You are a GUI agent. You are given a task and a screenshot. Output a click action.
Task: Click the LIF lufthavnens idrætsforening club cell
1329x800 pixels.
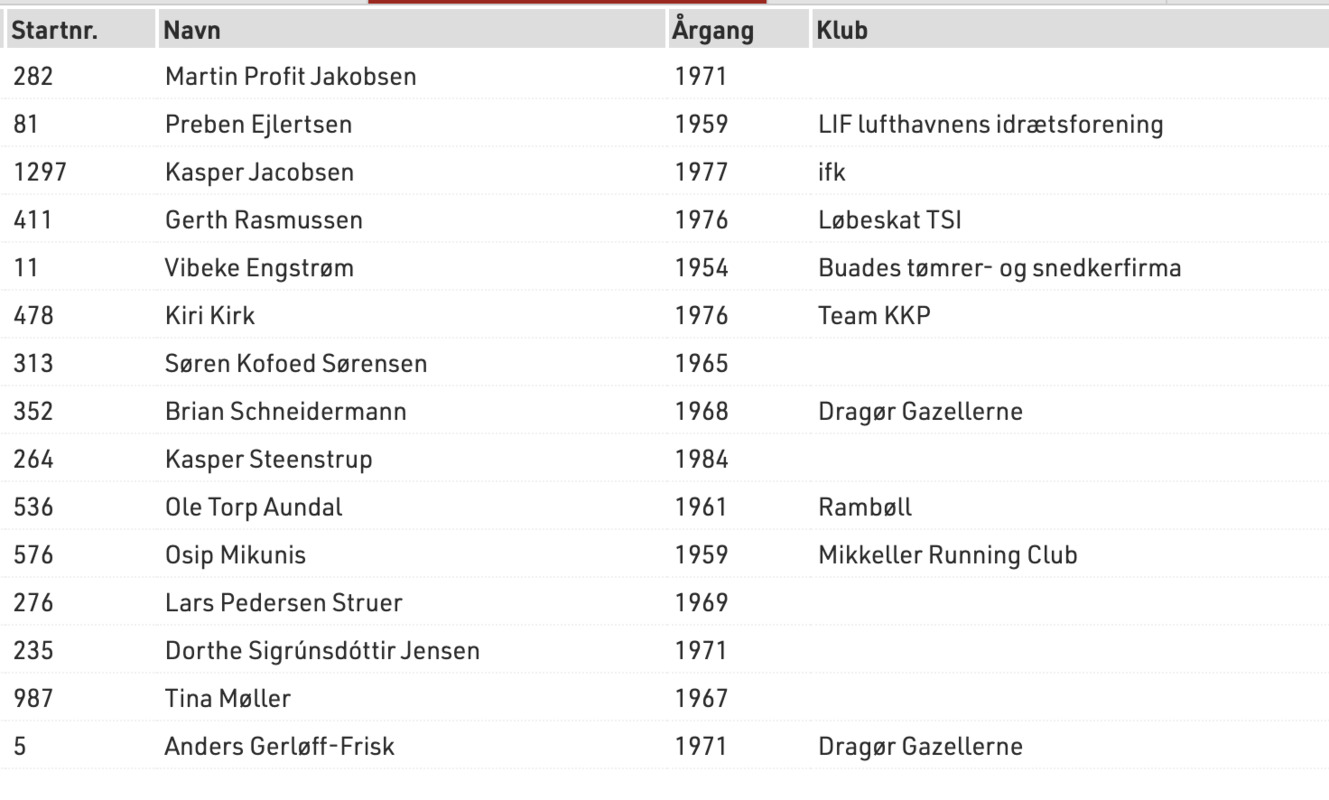991,125
